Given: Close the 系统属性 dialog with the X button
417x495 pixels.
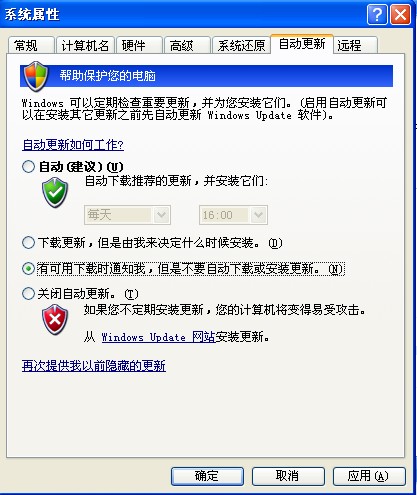Looking at the screenshot, I should [400, 15].
